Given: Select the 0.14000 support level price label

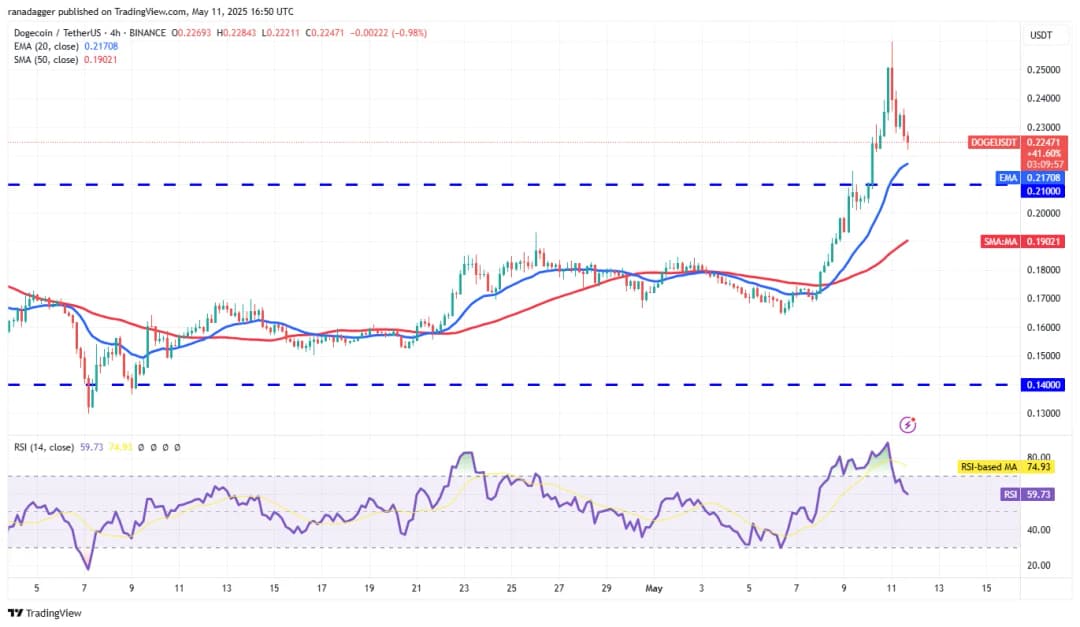Looking at the screenshot, I should point(1045,385).
